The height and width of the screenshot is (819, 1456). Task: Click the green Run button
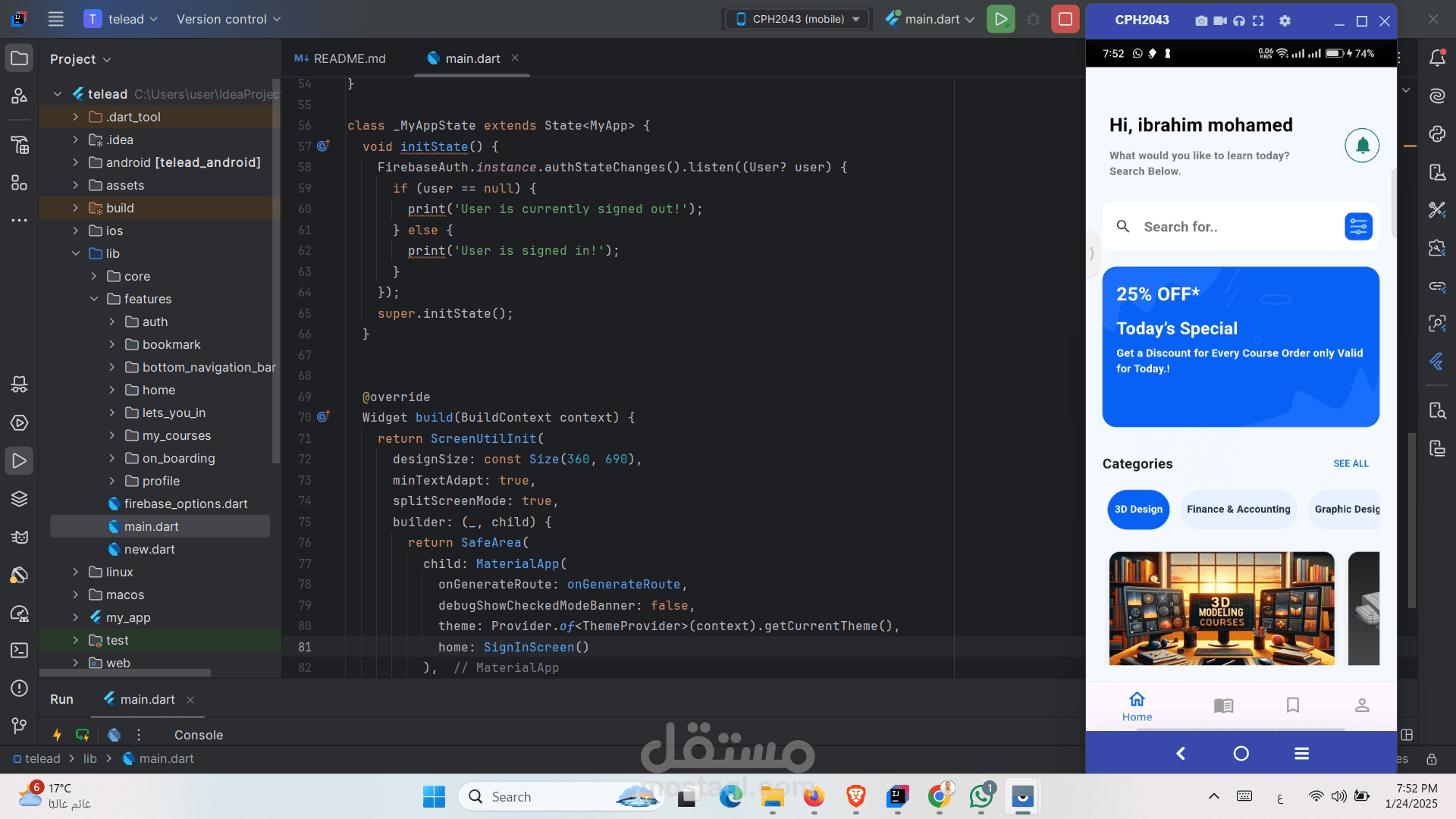click(1000, 19)
